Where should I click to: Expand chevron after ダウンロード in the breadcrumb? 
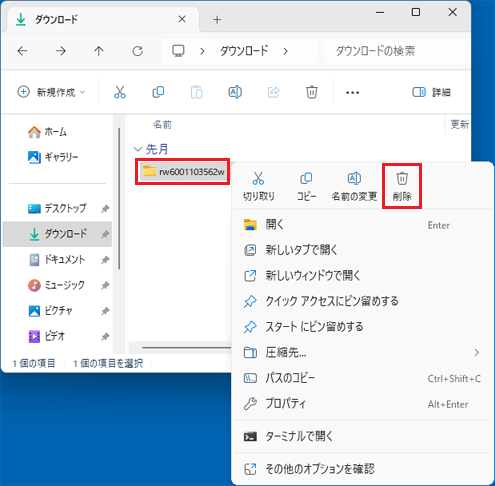(285, 51)
